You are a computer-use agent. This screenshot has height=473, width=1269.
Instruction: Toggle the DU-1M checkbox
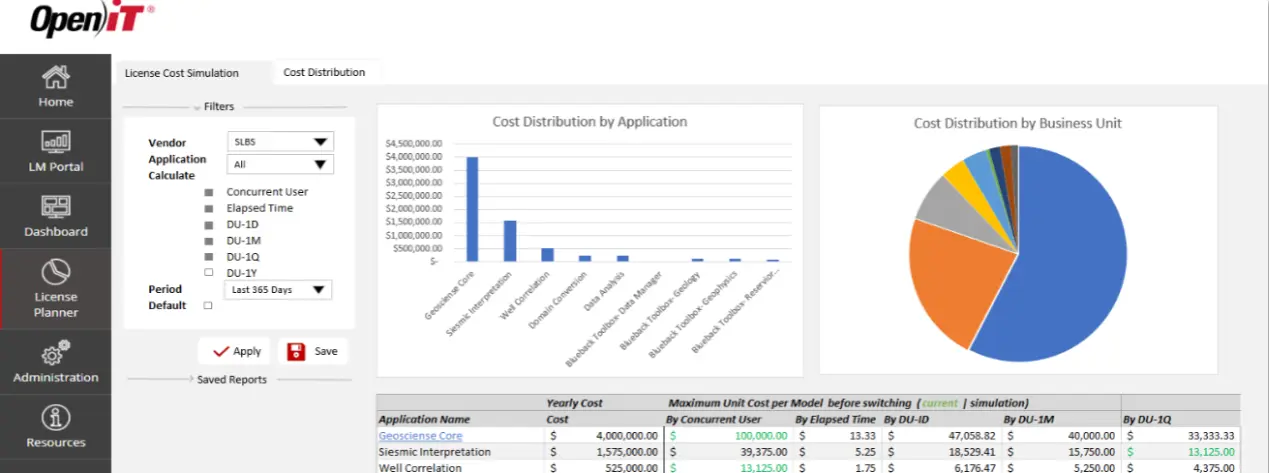[209, 241]
